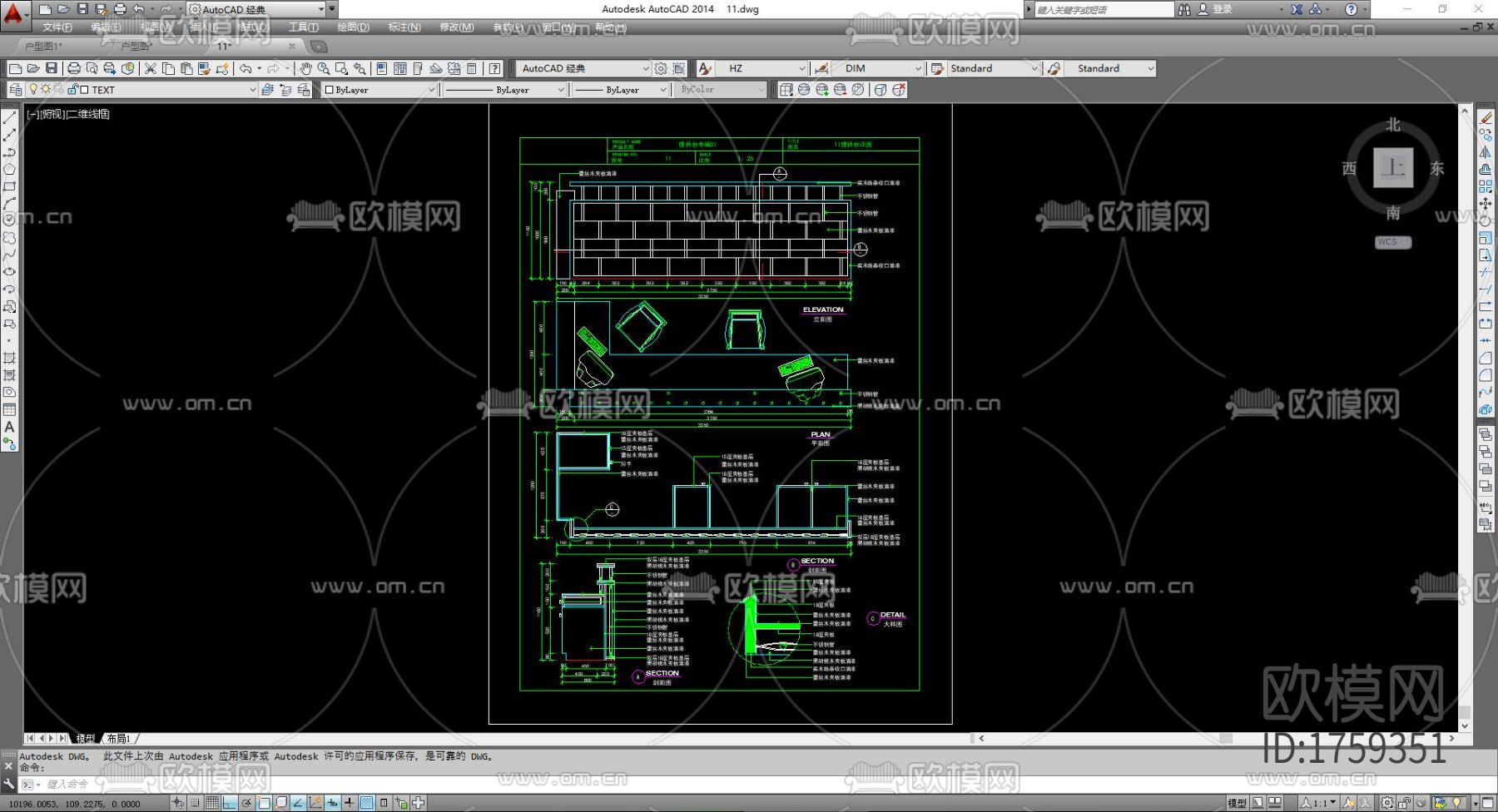Click the Cut scissors icon

(150, 68)
